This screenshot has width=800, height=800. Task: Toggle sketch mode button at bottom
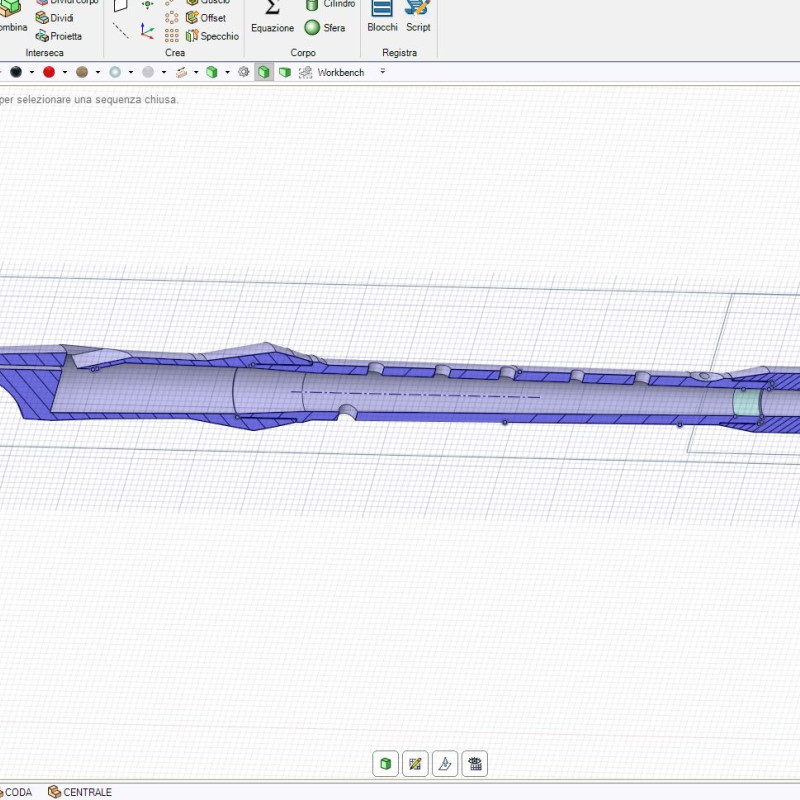point(415,764)
